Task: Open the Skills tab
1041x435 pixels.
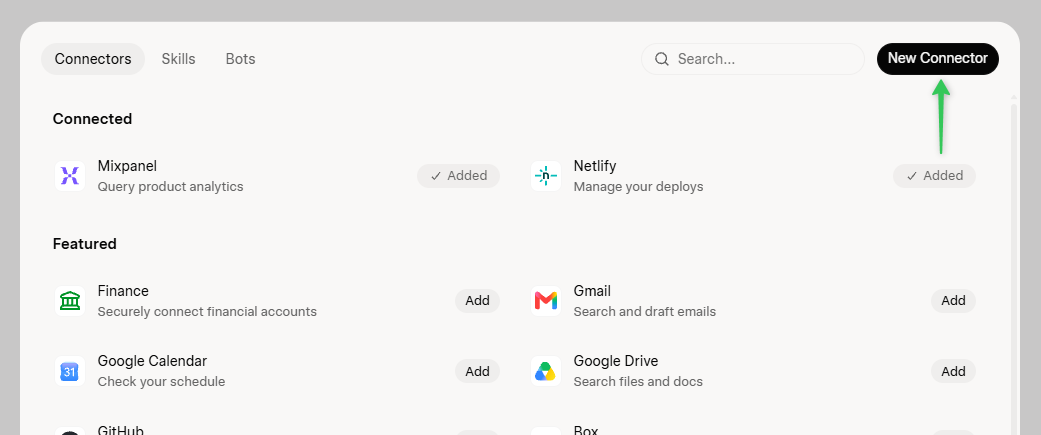Action: click(x=179, y=59)
